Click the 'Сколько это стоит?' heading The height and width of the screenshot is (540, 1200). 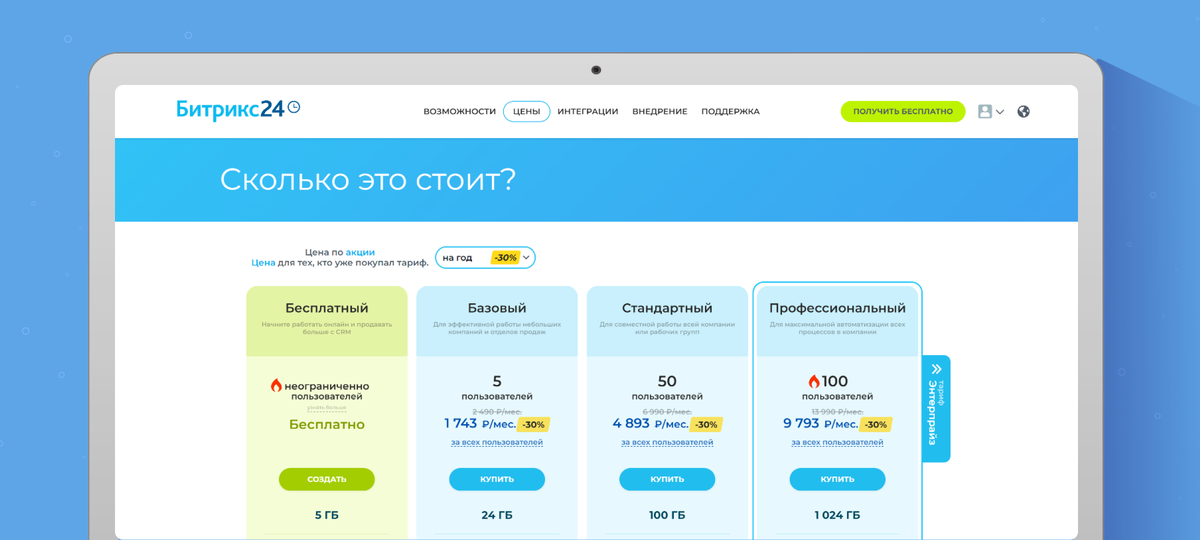368,180
